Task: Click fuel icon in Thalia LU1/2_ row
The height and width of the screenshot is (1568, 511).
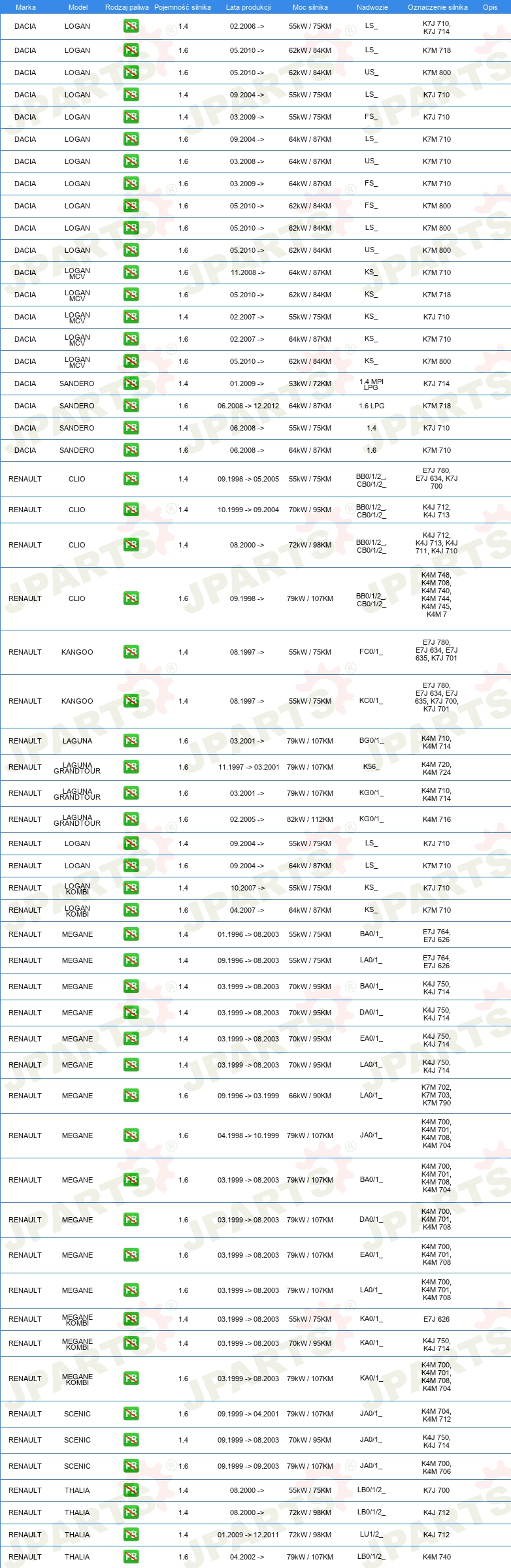Action: pyautogui.click(x=131, y=1535)
